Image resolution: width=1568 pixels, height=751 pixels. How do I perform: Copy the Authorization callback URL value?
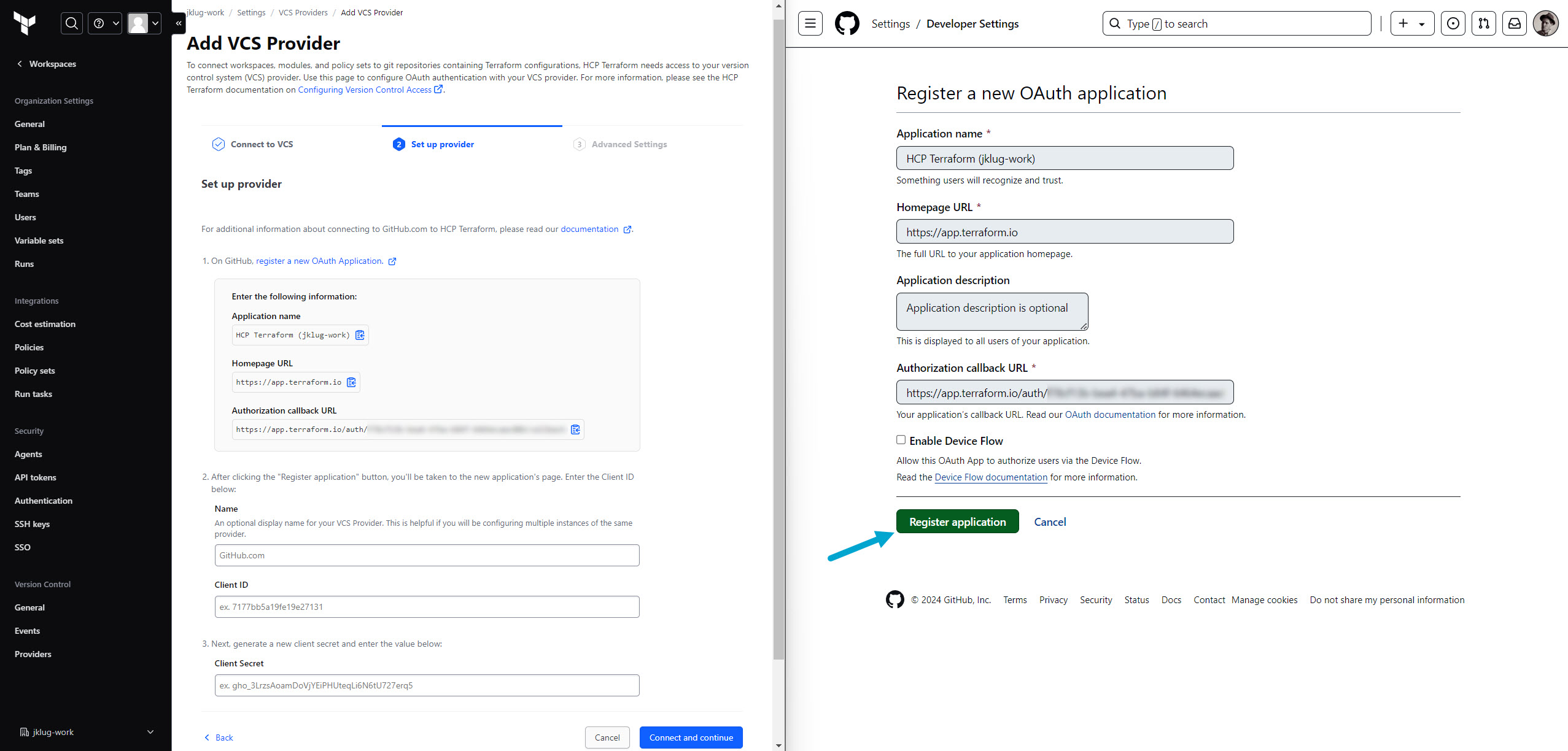coord(575,429)
